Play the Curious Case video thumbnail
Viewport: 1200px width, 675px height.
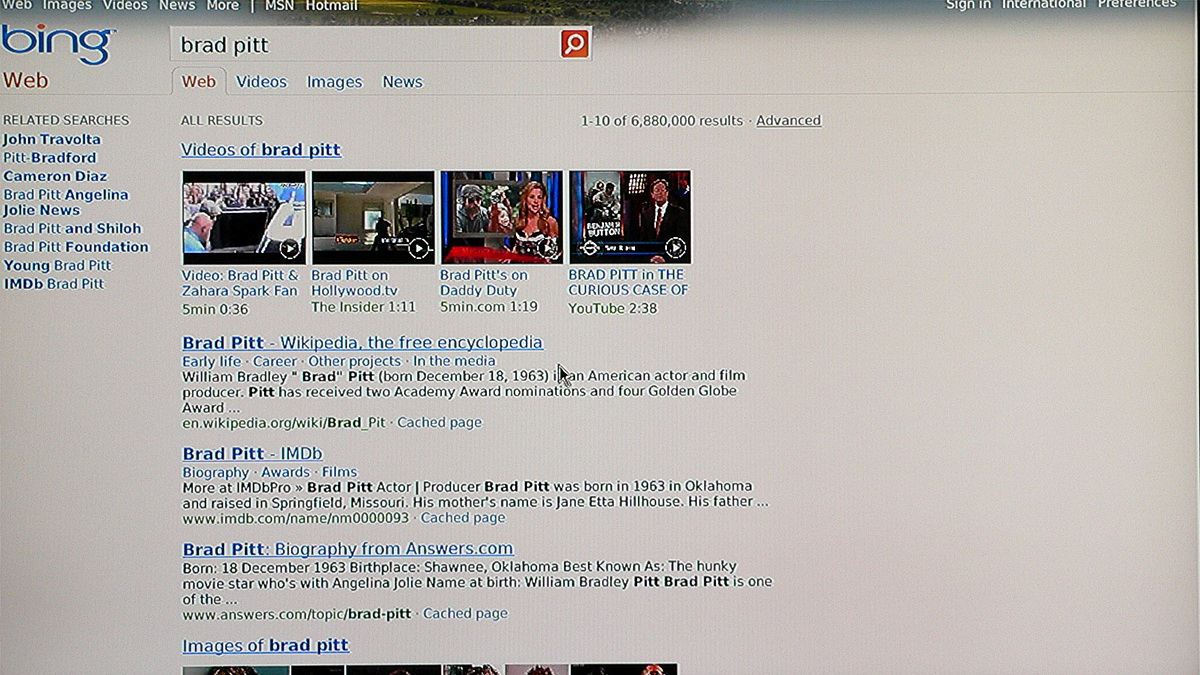(630, 217)
